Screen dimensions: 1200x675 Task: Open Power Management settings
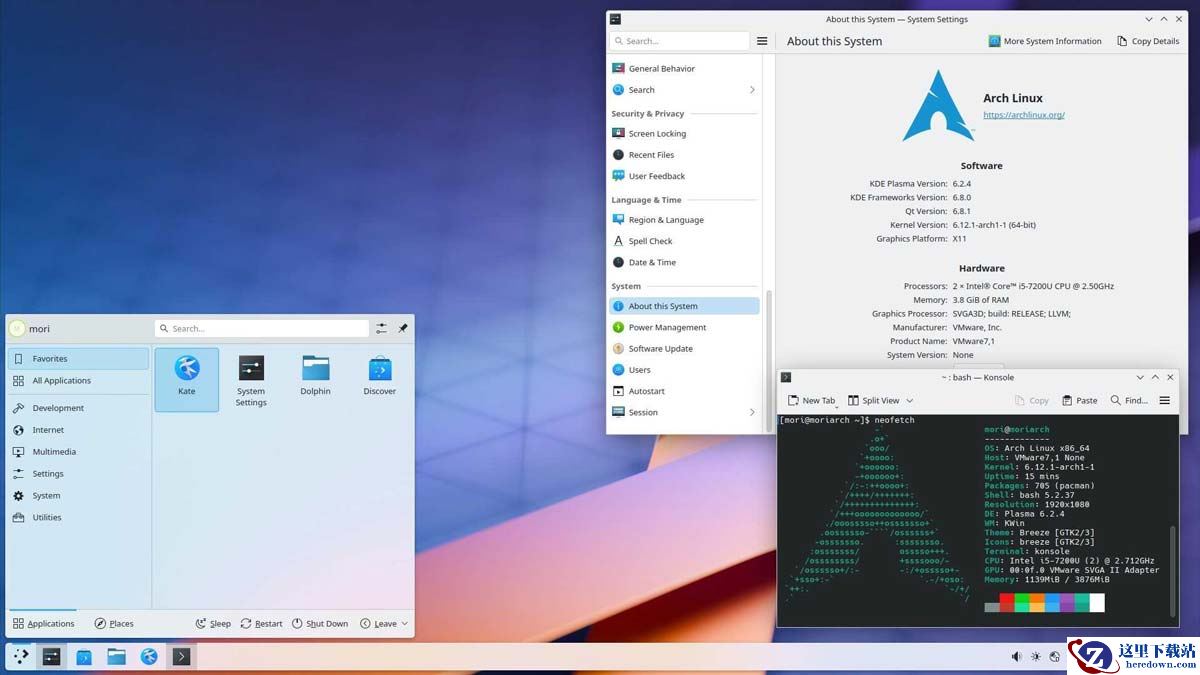(684, 327)
